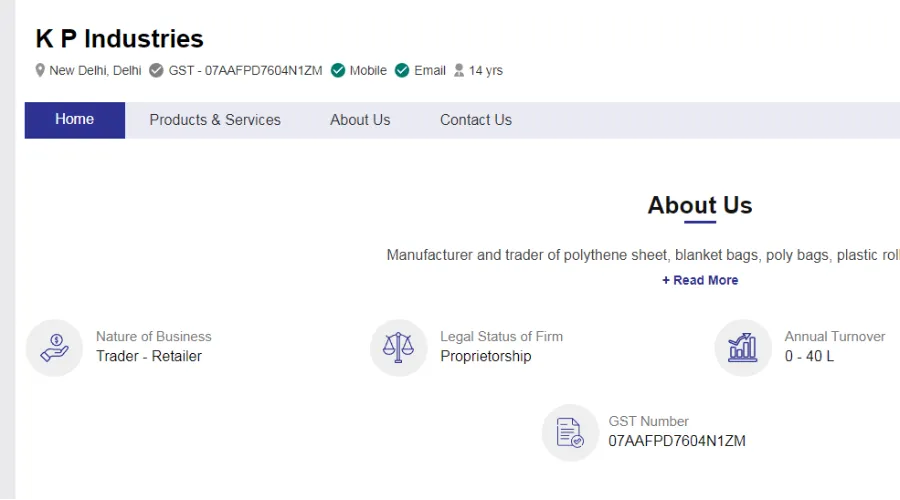Click the Trader - Retailer value
Viewport: 900px width, 500px height.
pyautogui.click(x=149, y=356)
